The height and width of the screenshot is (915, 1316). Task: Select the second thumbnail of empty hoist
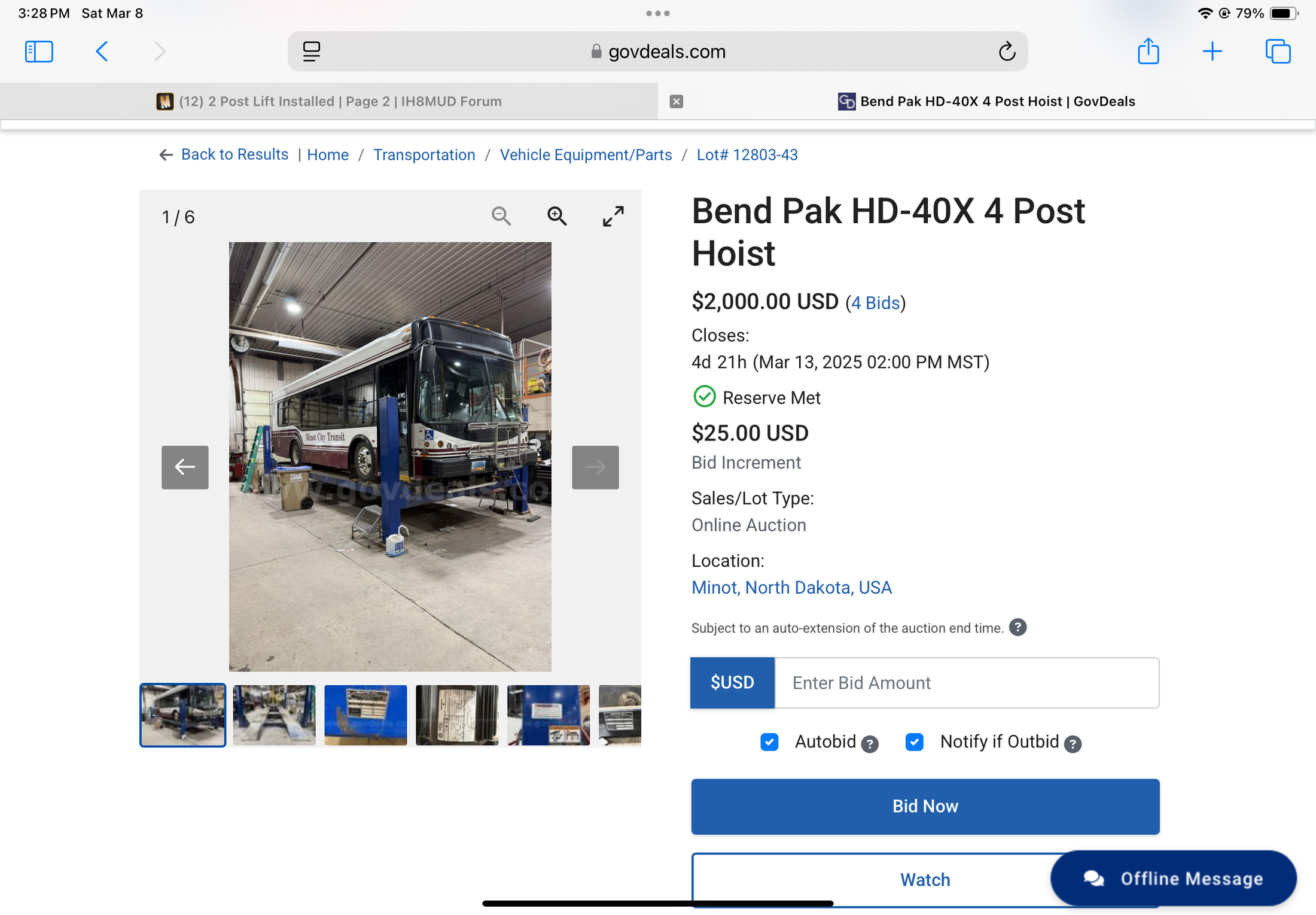coord(274,715)
